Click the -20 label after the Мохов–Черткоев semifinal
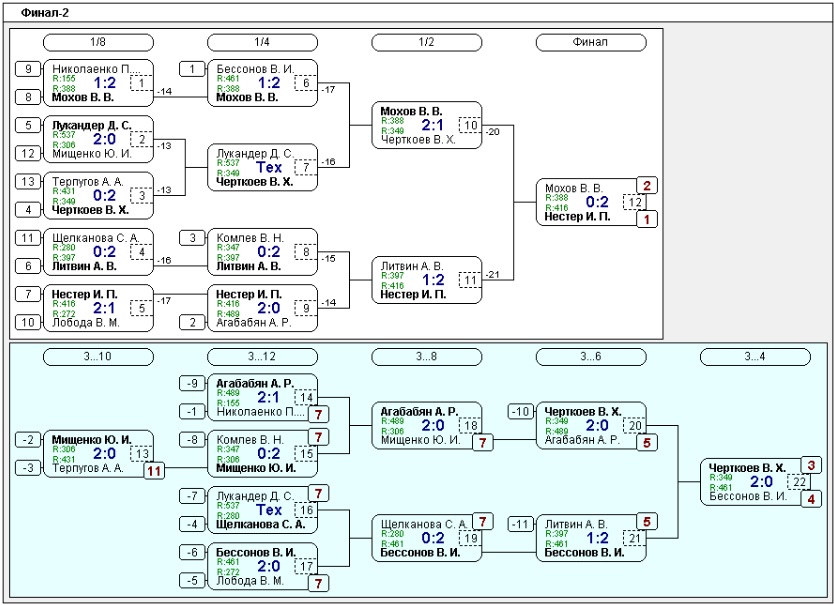This screenshot has width=834, height=605. coord(493,132)
